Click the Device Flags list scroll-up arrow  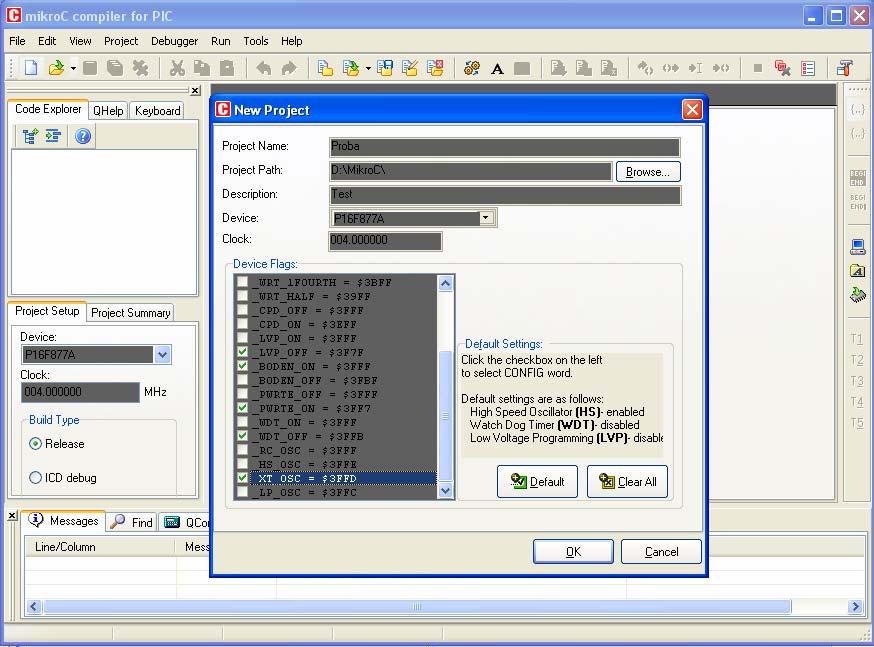(445, 283)
